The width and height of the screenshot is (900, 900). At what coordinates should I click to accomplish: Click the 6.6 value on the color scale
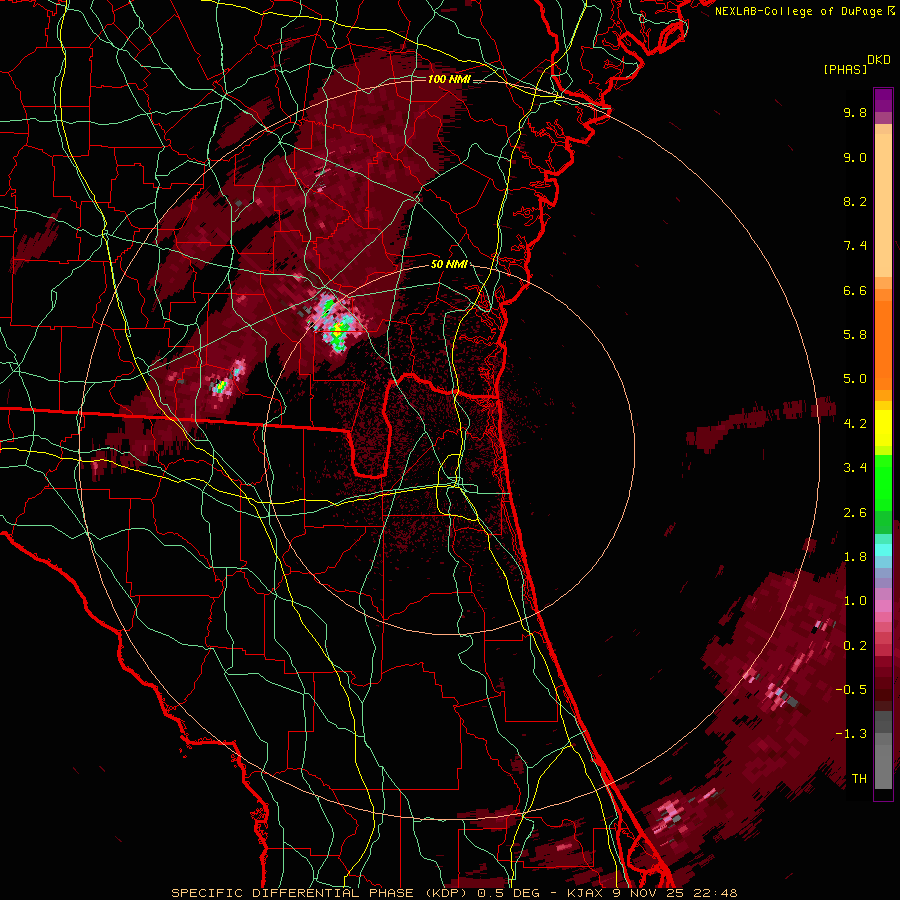click(855, 290)
